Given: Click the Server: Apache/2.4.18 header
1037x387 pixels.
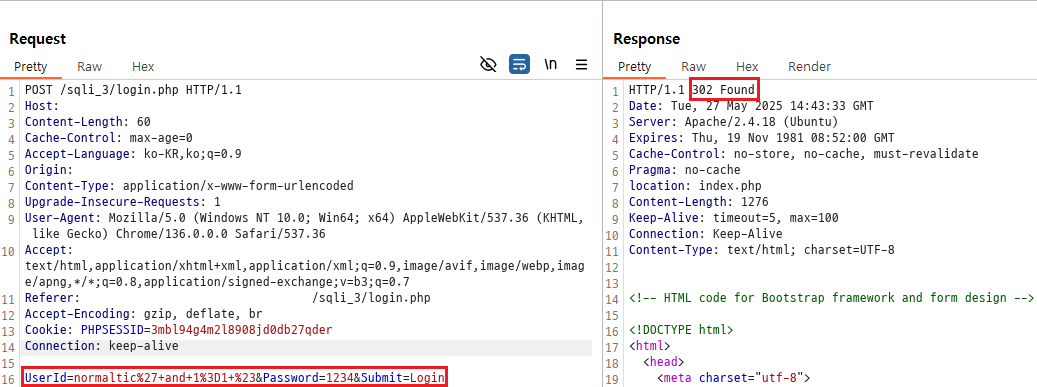Looking at the screenshot, I should pyautogui.click(x=733, y=122).
